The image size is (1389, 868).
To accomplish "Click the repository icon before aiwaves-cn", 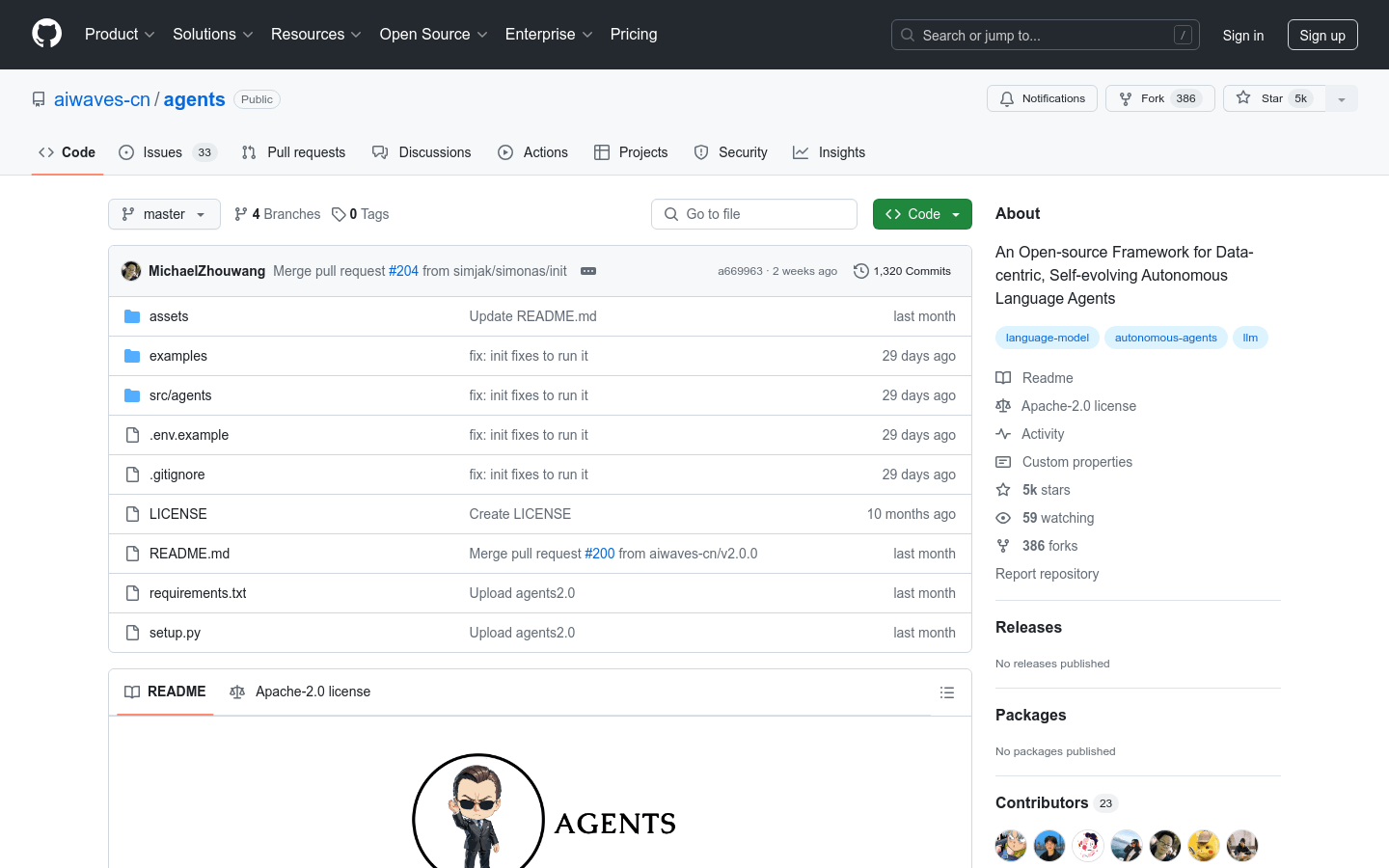I will point(39,99).
